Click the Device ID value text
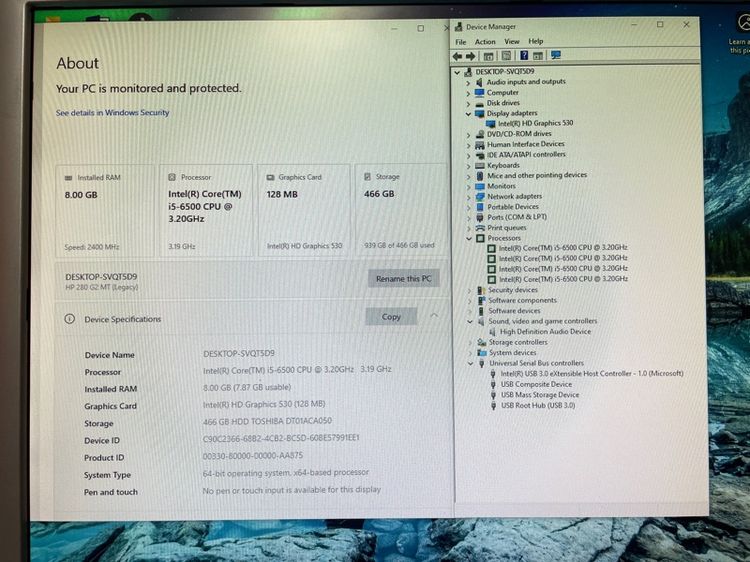Viewport: 750px width, 562px height. 281,438
